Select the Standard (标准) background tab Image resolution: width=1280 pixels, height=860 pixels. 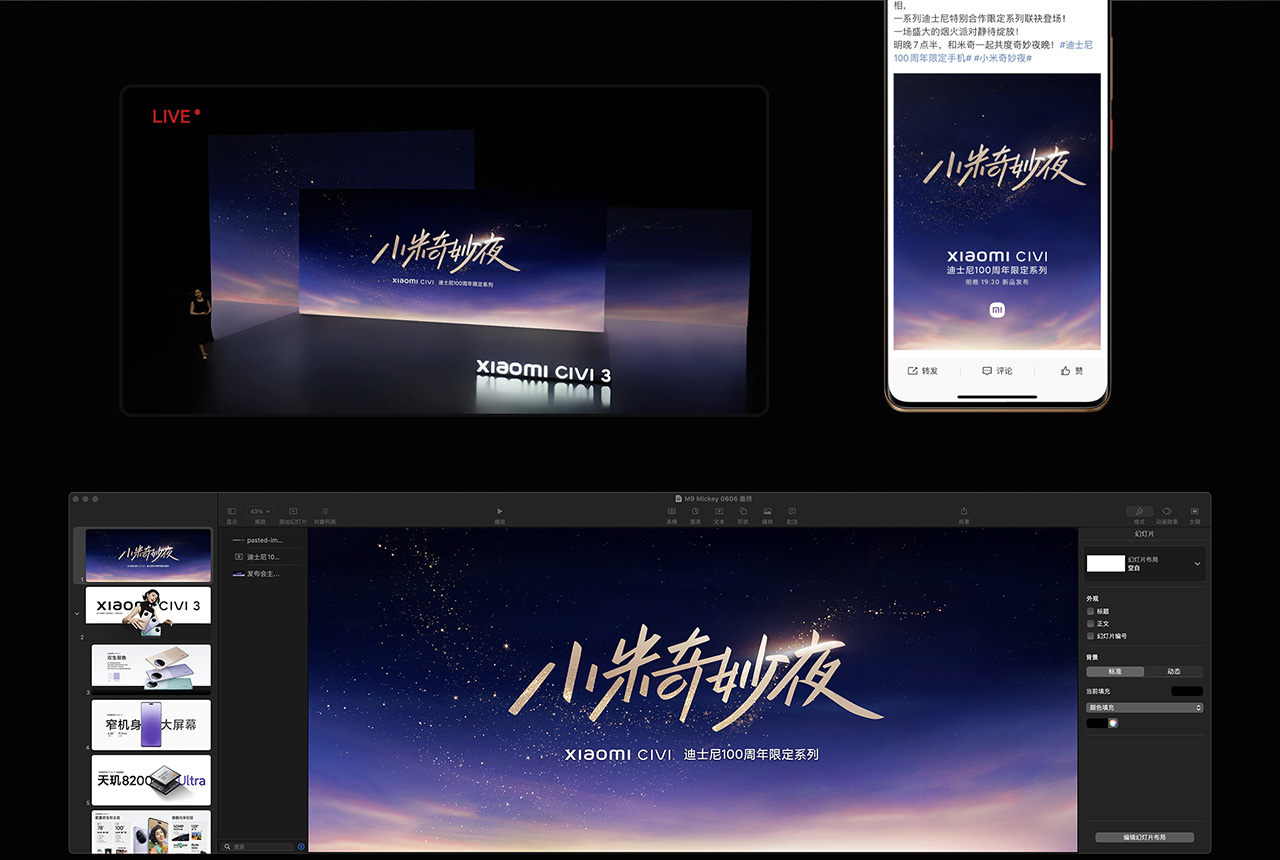1115,672
